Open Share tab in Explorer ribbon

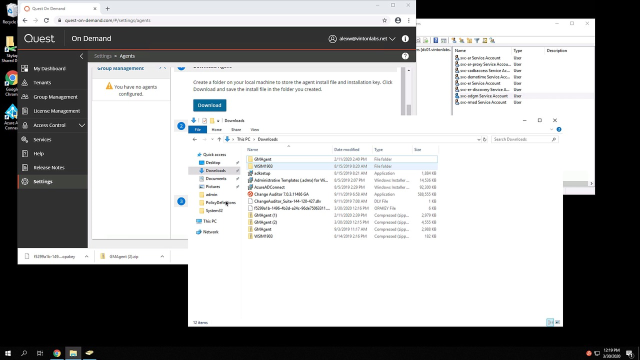point(236,129)
